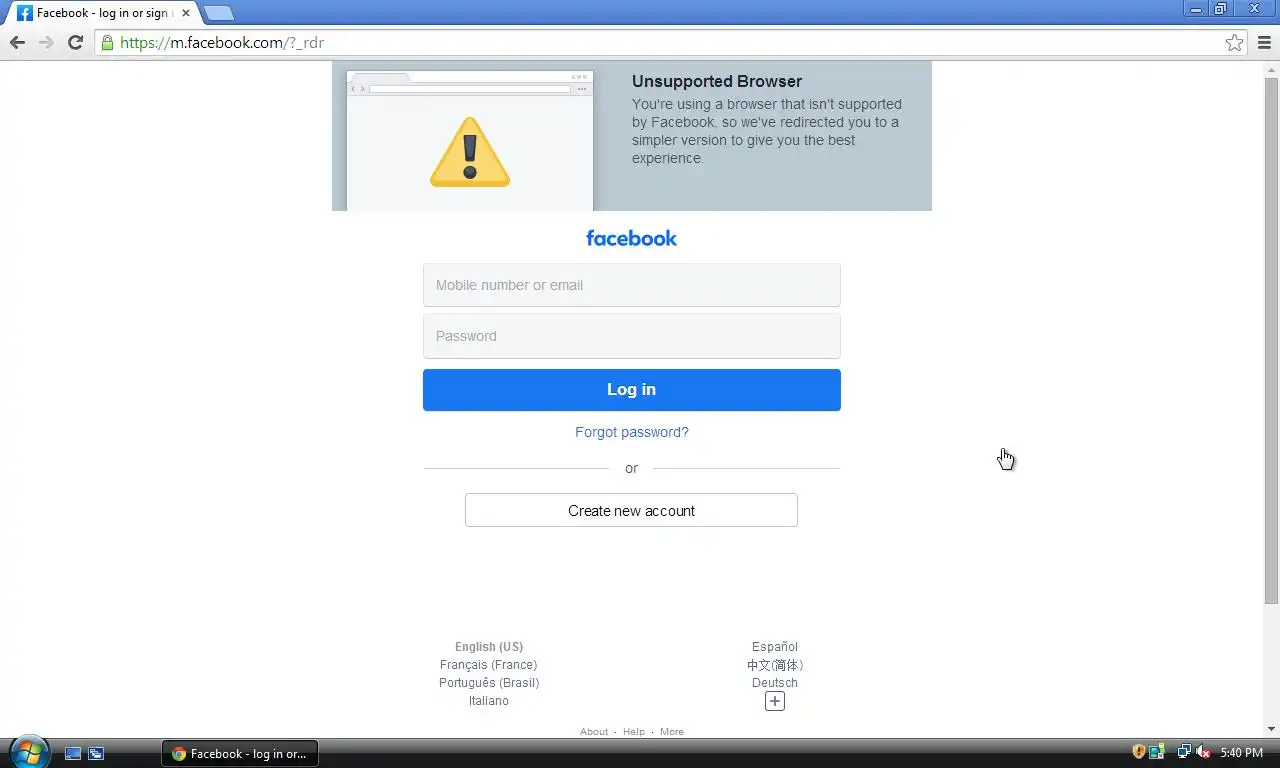This screenshot has height=768, width=1280.
Task: Click the Facebook favicon on the tab
Action: [25, 13]
